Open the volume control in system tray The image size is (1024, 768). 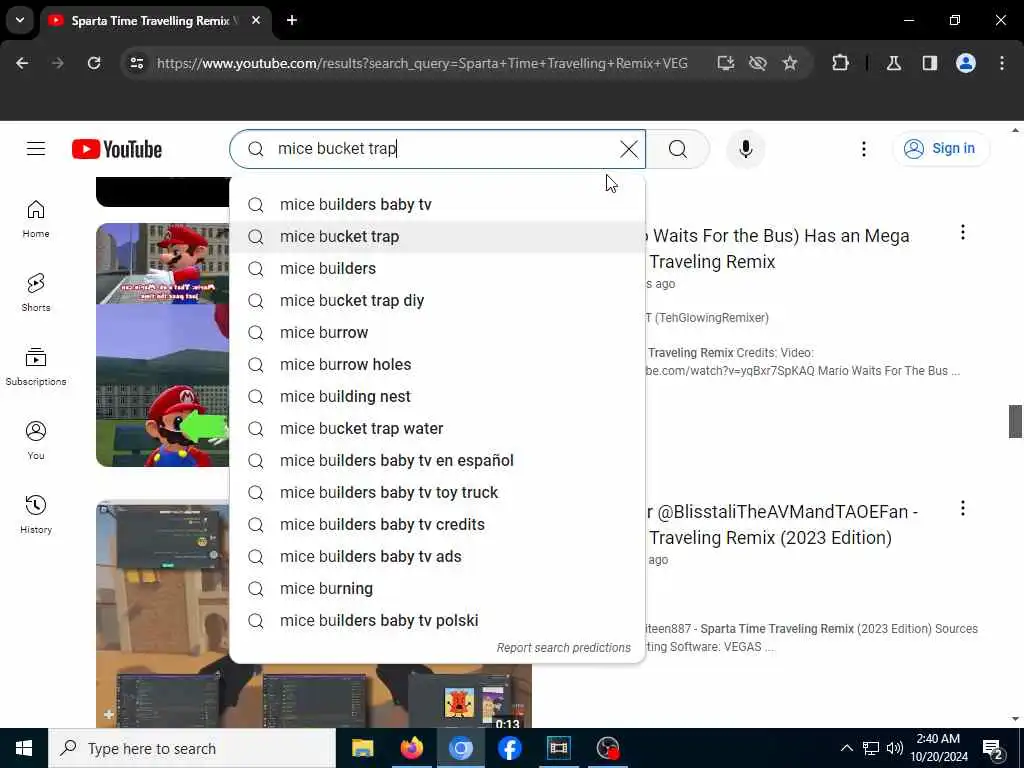(895, 748)
